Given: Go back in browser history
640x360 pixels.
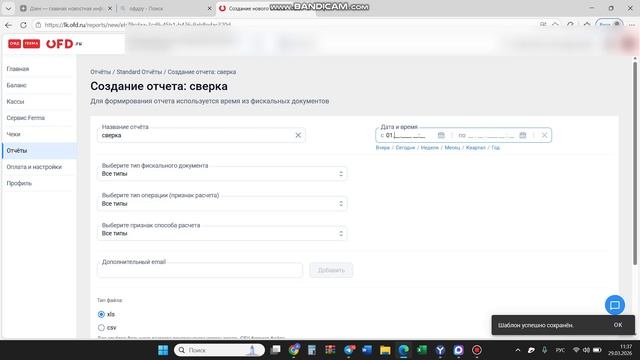Looking at the screenshot, I should (x=8, y=25).
